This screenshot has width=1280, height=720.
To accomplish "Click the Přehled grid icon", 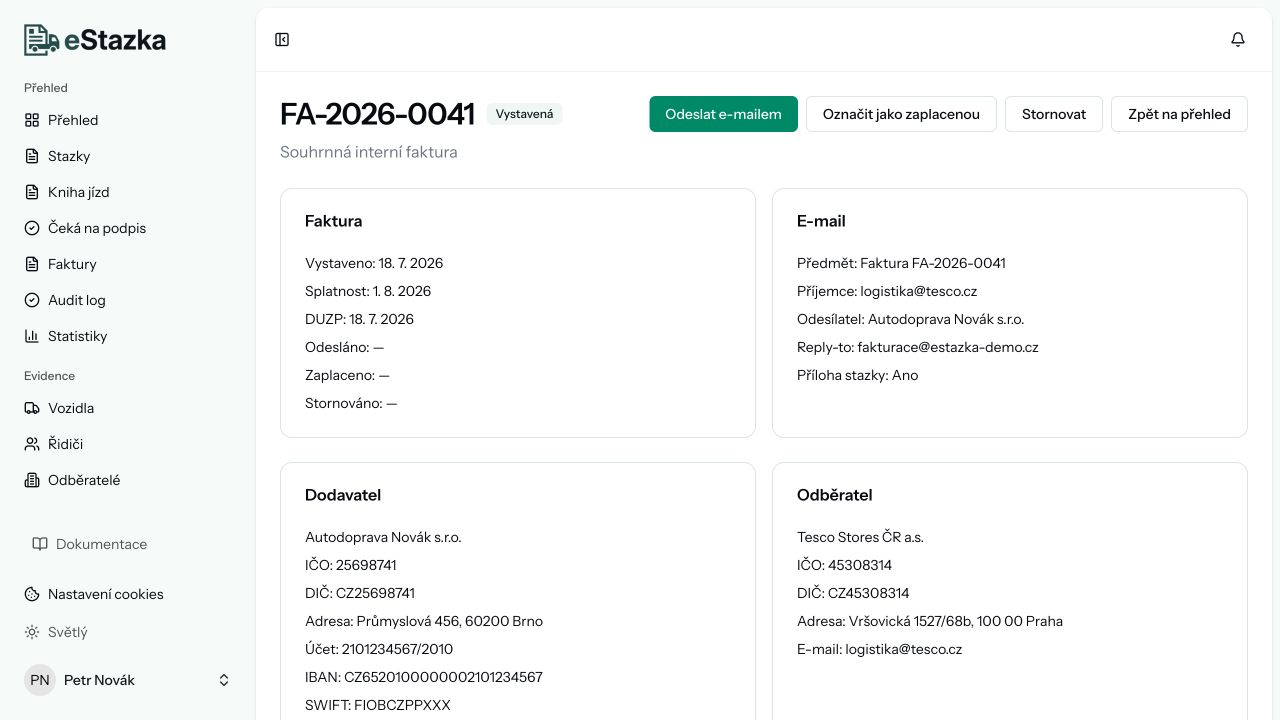I will tap(31, 120).
